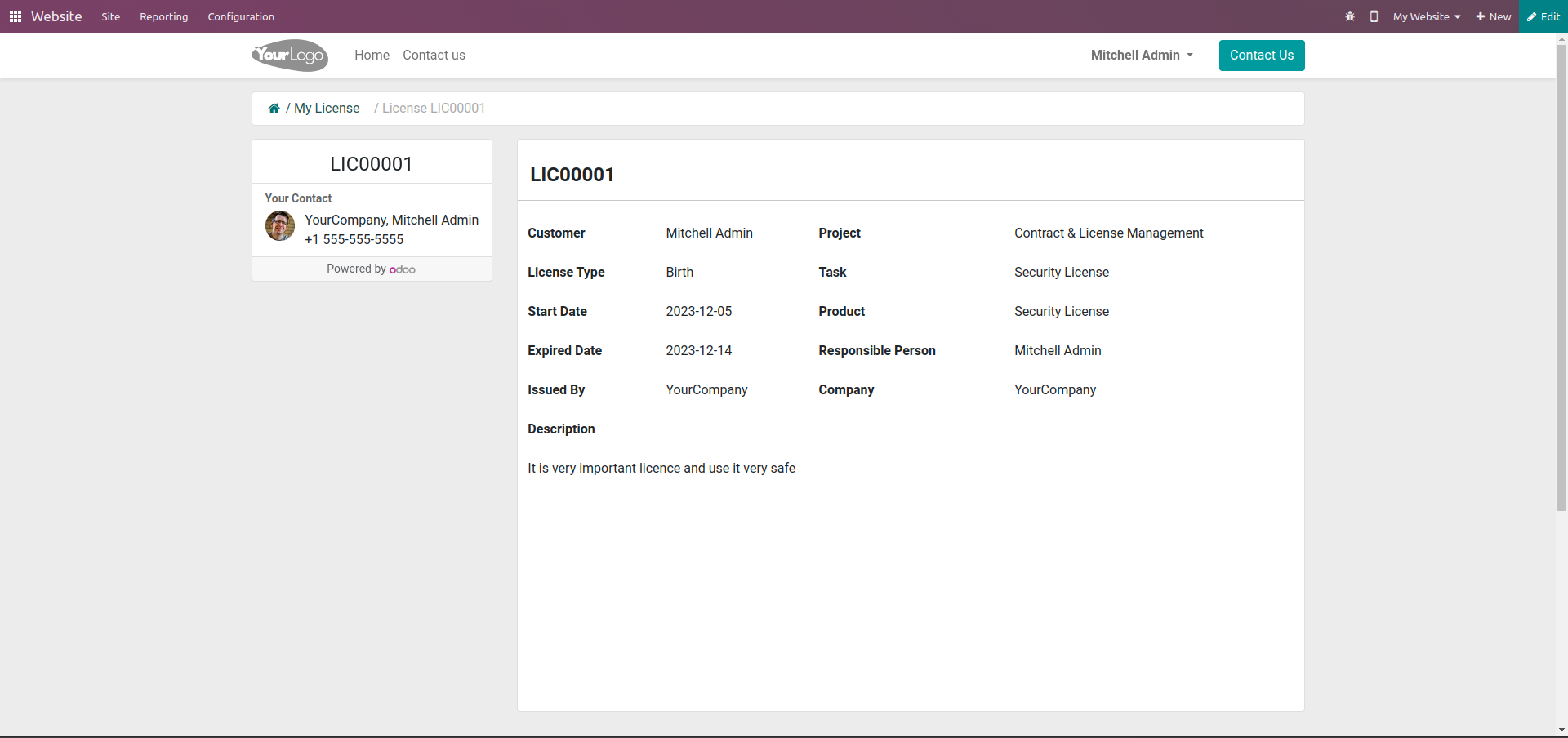Go back to My License breadcrumb
The width and height of the screenshot is (1568, 738).
[x=327, y=108]
